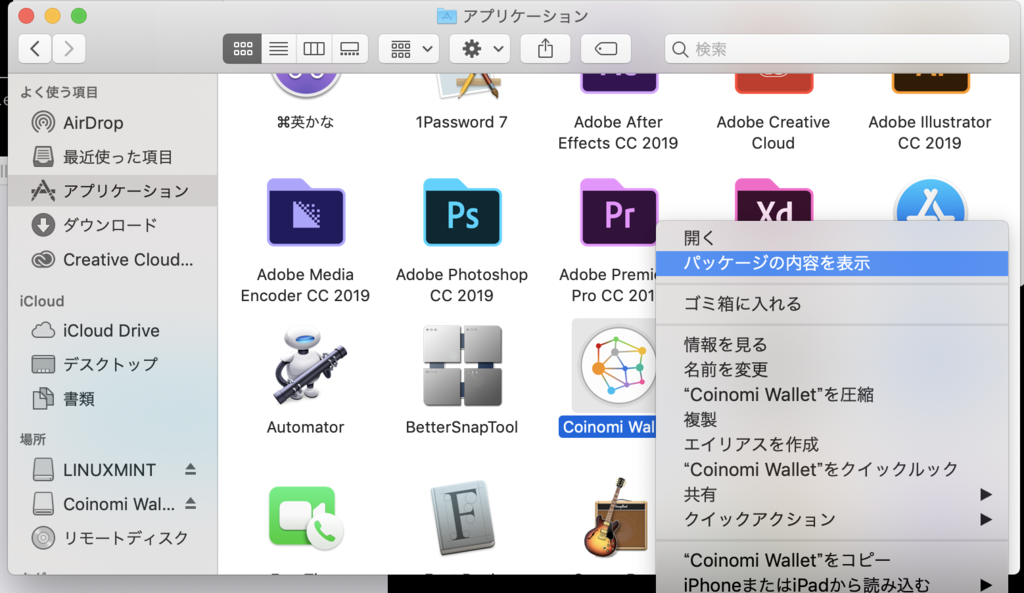1024x593 pixels.
Task: Switch Finder to icon view
Action: point(242,49)
